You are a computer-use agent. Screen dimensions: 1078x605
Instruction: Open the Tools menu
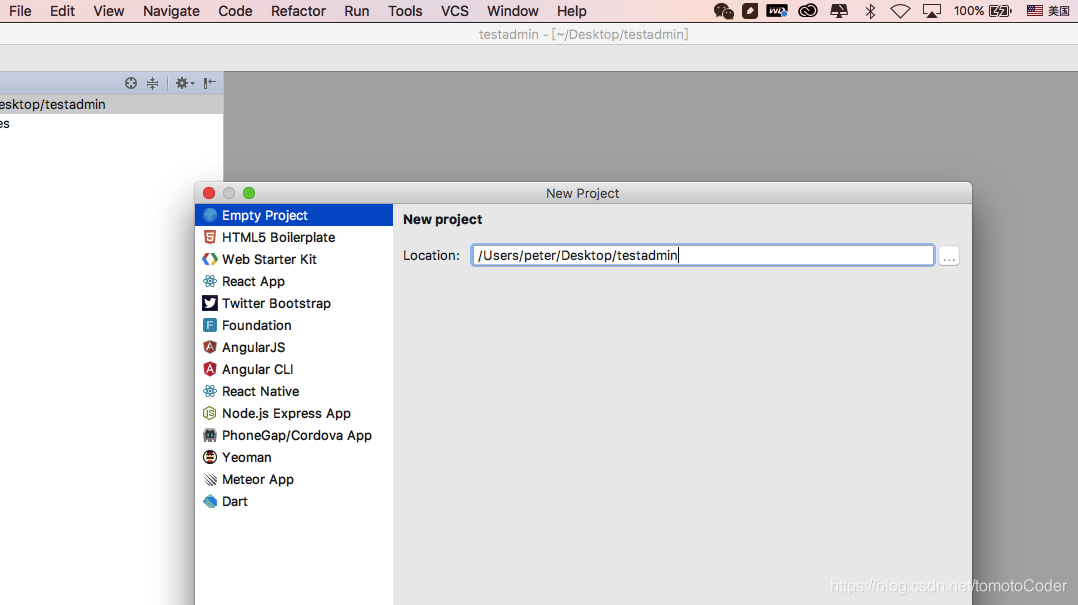[405, 11]
